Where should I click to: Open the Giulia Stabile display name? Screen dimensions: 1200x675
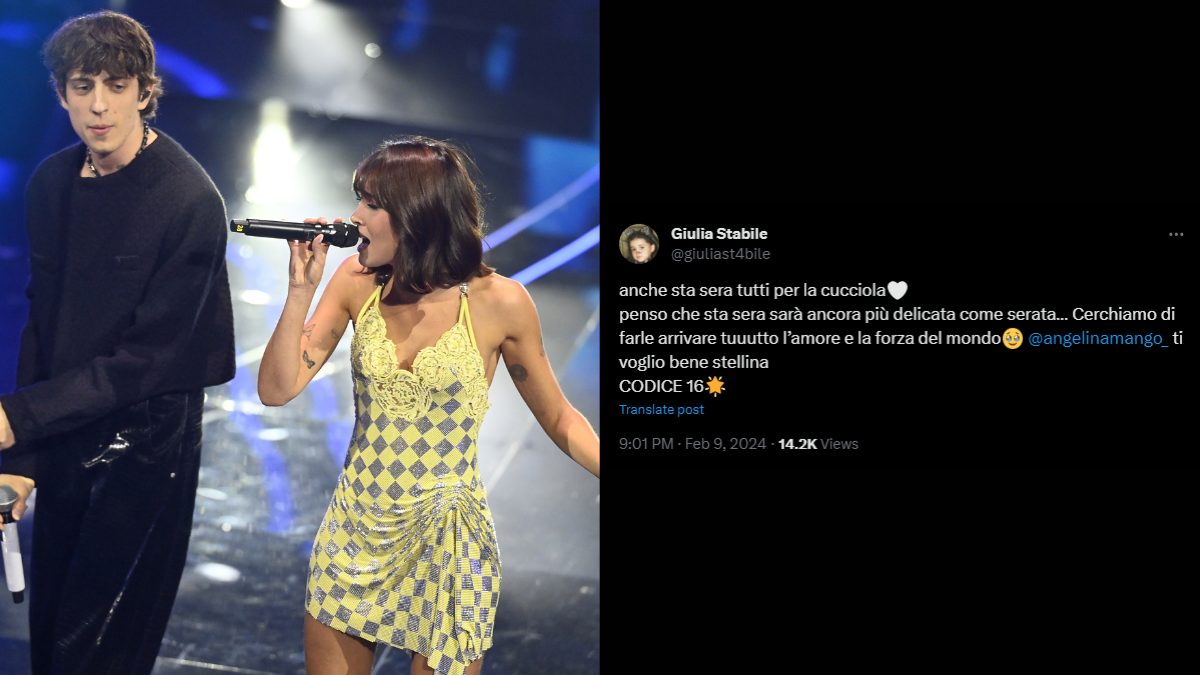(x=719, y=234)
